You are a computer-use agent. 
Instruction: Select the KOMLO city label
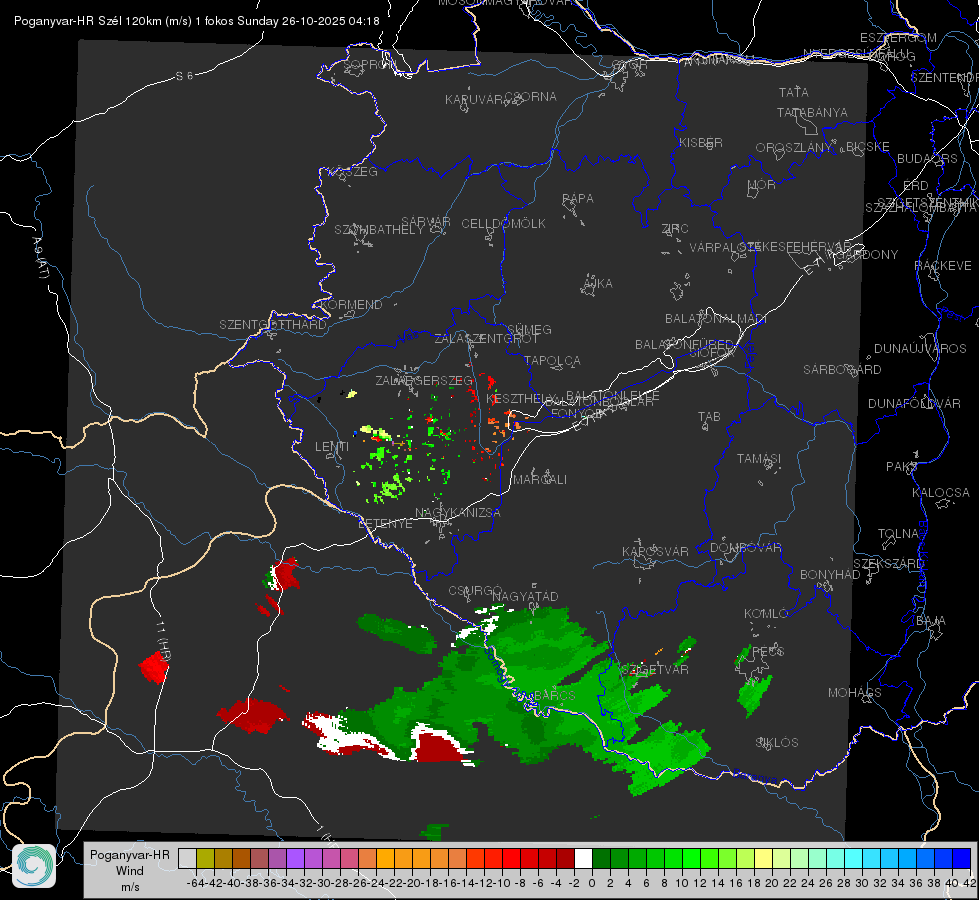click(x=766, y=614)
